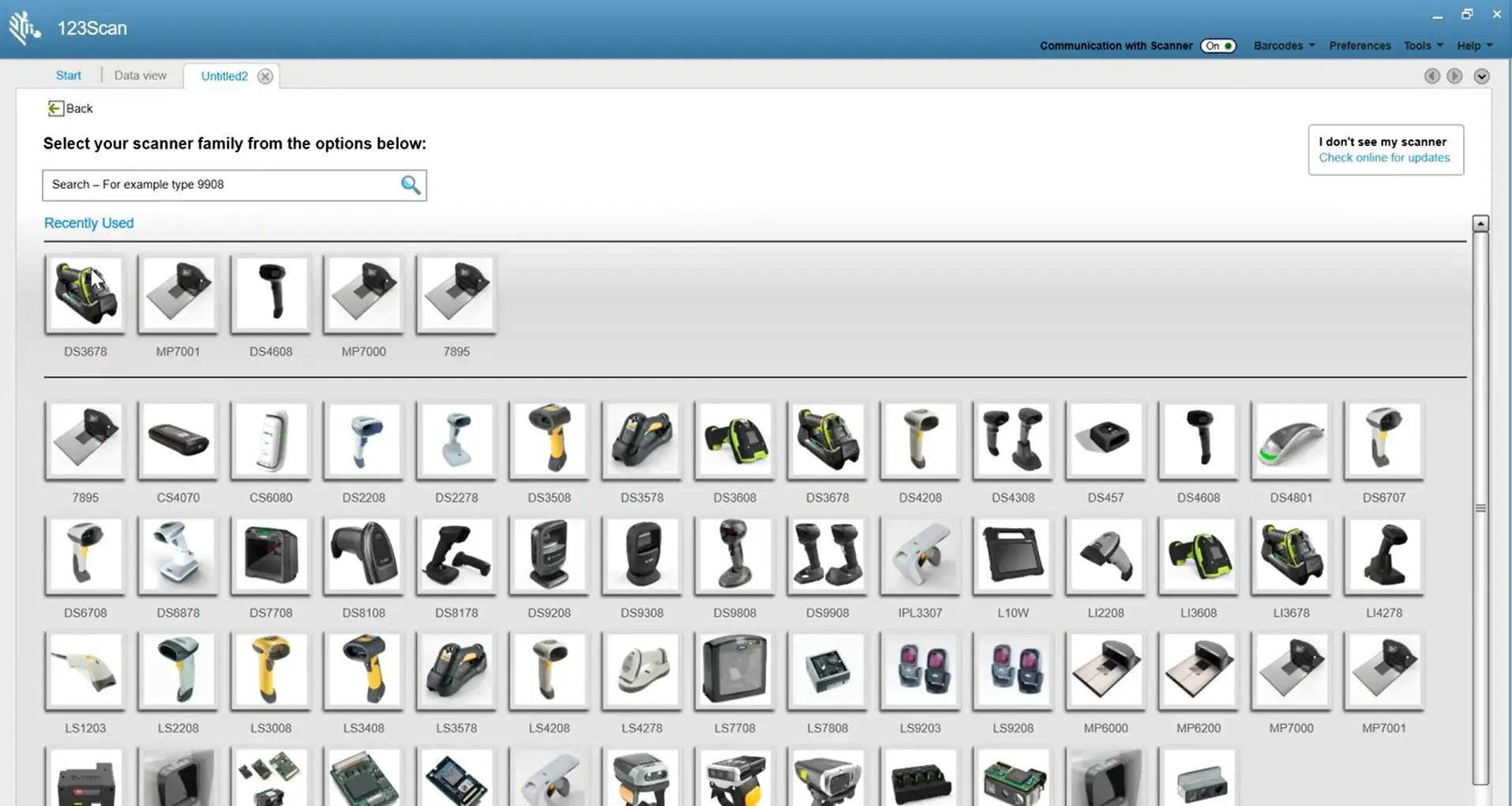Pick the DS7708 scanner
The width and height of the screenshot is (1512, 806).
coord(271,556)
